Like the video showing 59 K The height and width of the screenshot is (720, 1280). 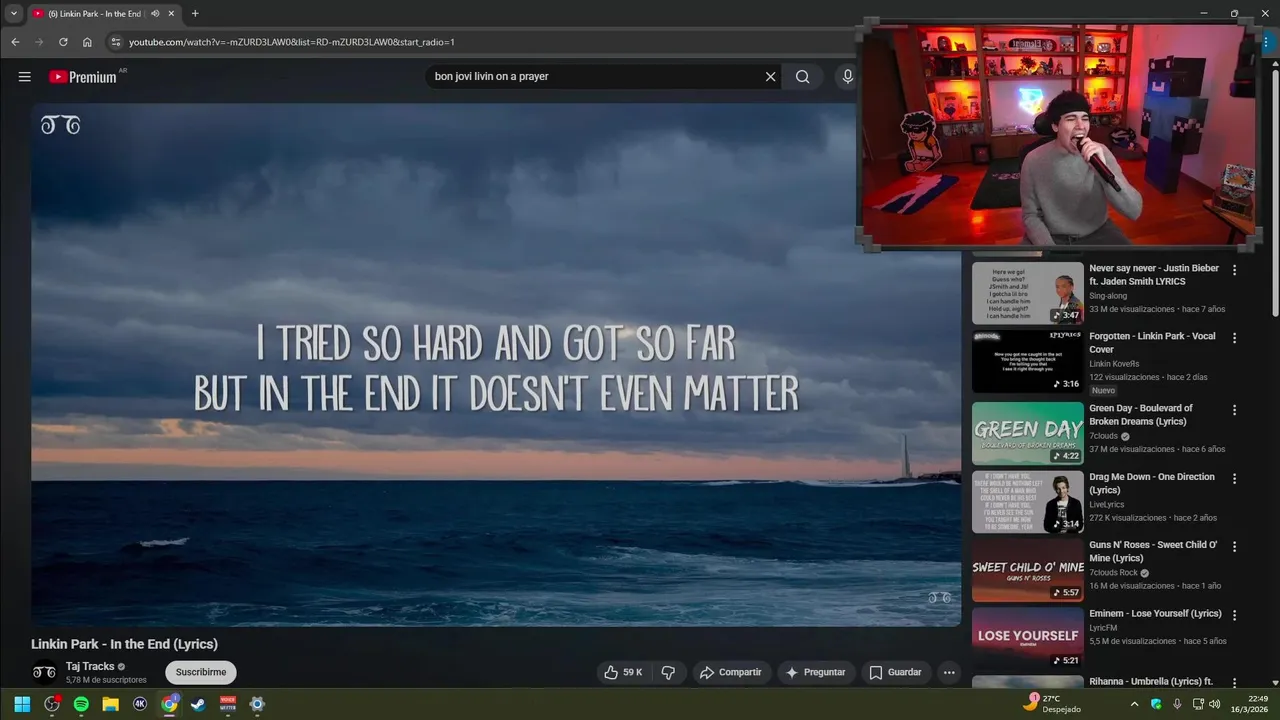click(x=623, y=672)
